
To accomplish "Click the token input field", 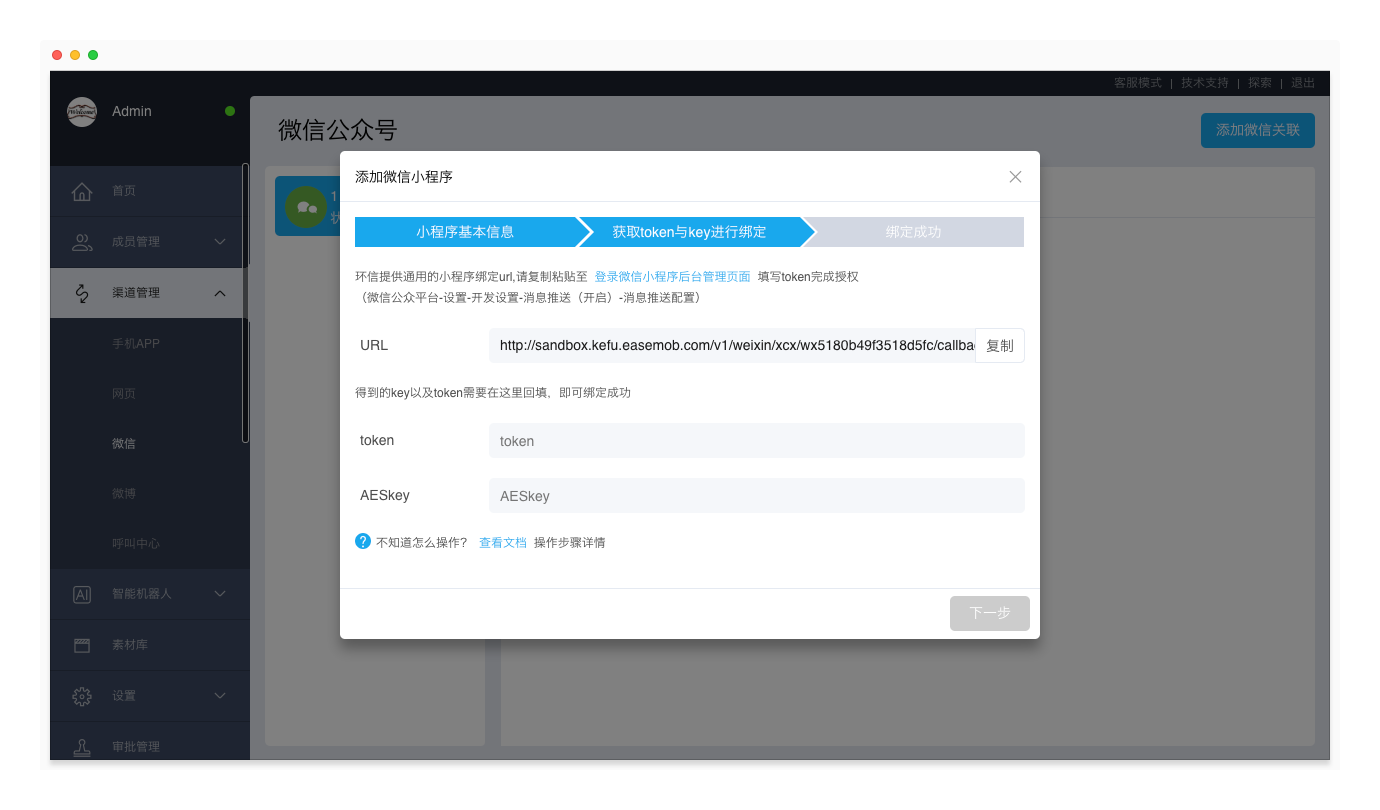I will 757,441.
